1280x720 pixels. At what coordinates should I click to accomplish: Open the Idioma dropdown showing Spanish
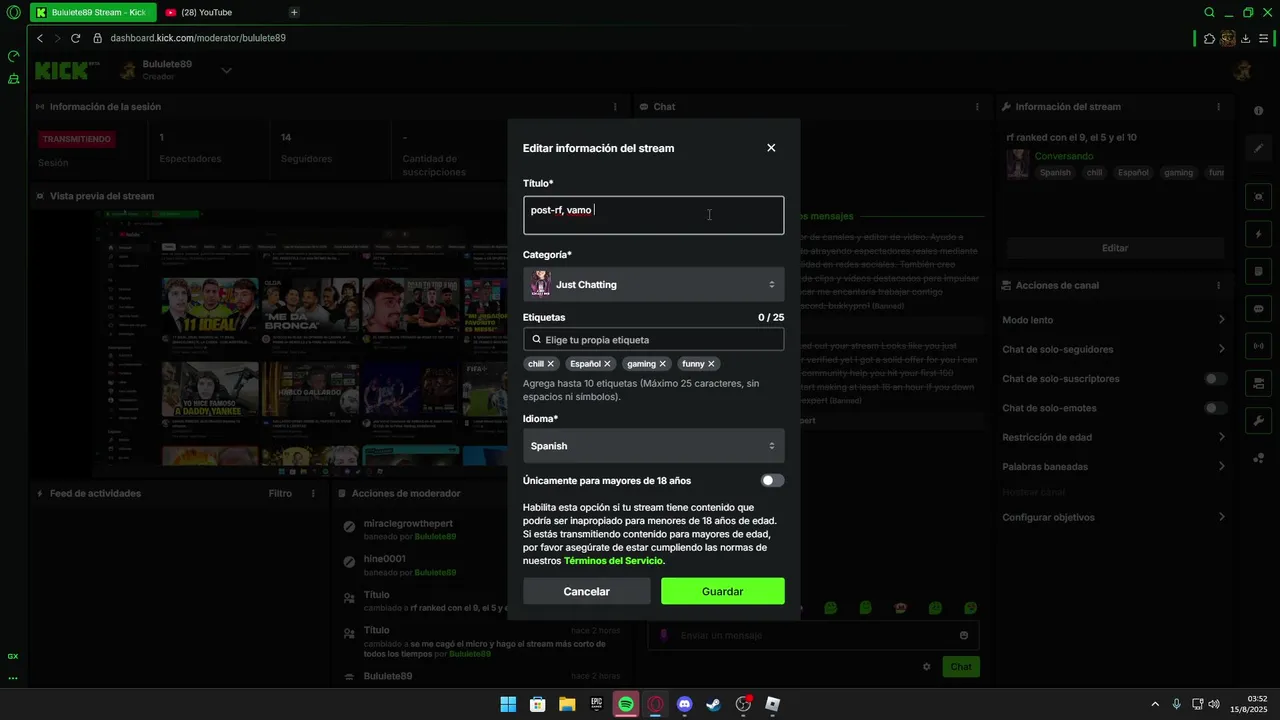tap(653, 446)
